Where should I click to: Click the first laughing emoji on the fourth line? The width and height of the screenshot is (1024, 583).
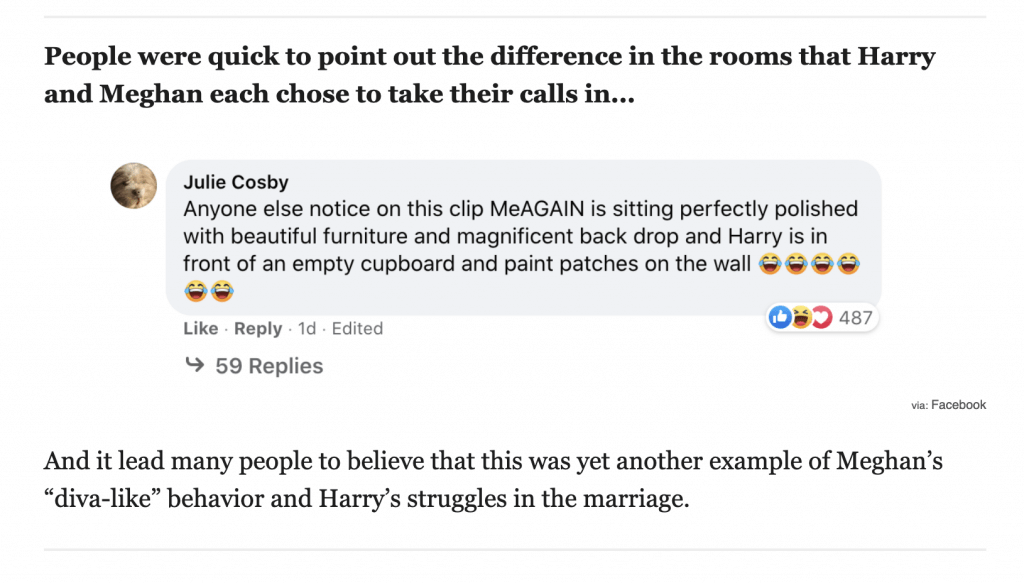[x=195, y=291]
